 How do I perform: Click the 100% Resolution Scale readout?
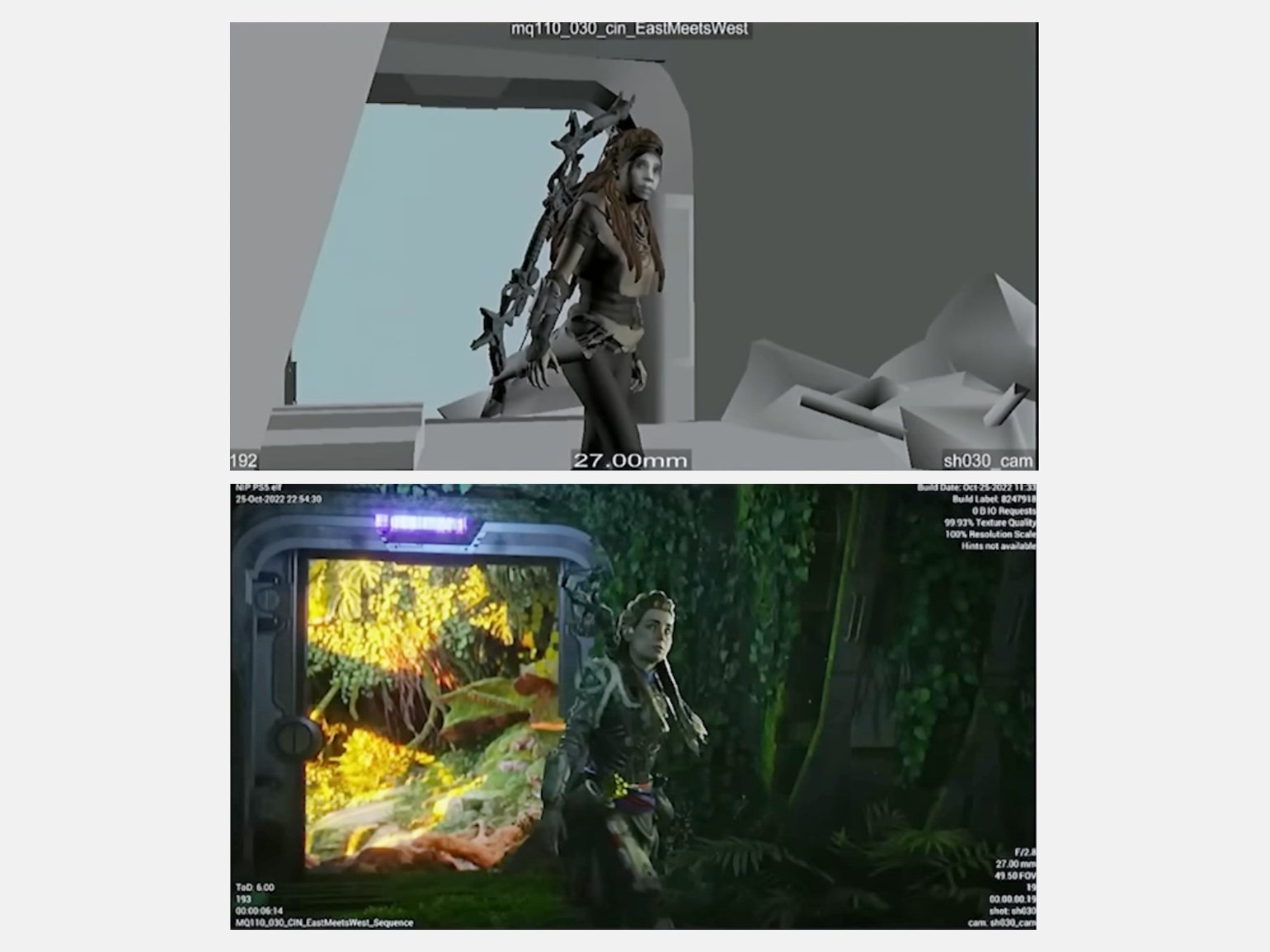990,534
